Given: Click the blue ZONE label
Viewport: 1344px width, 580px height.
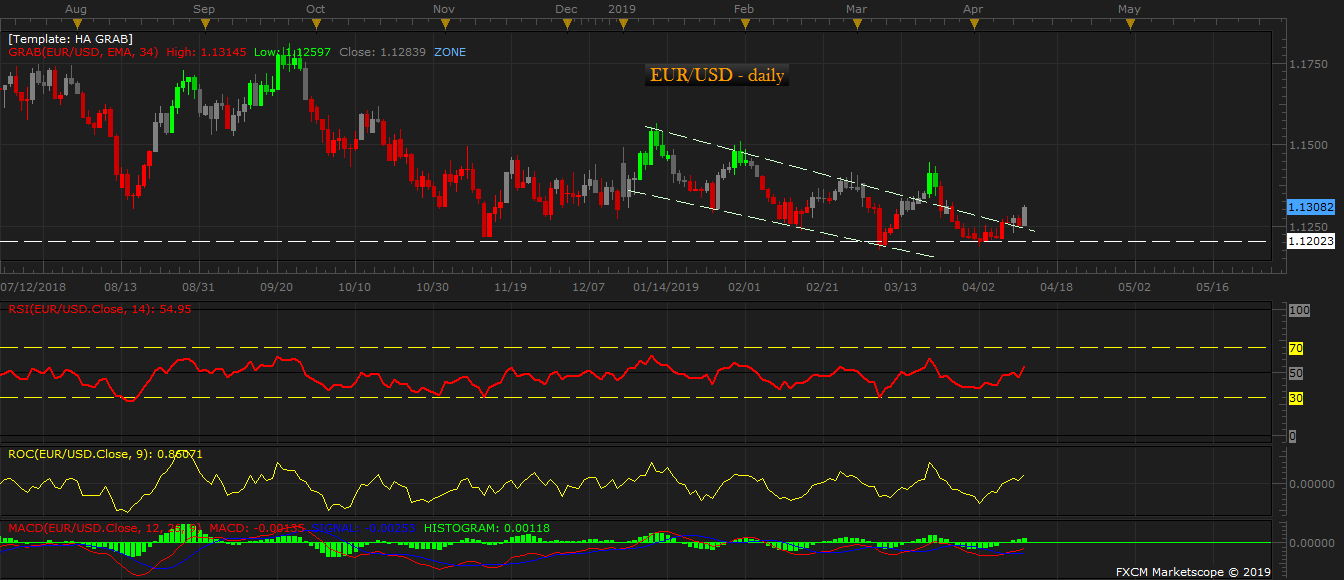Looking at the screenshot, I should tap(449, 52).
